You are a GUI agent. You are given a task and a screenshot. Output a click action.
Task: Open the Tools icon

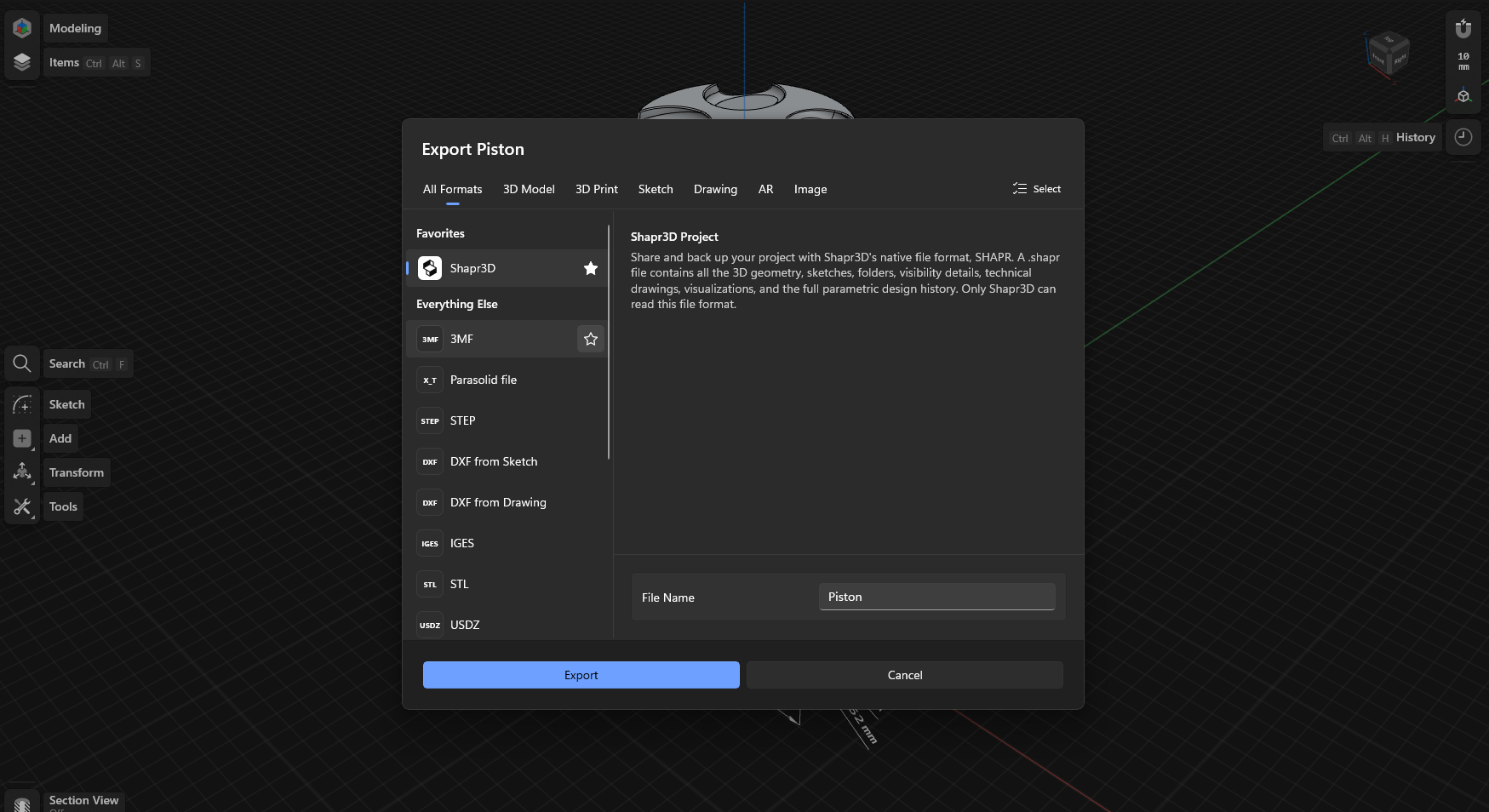click(22, 507)
